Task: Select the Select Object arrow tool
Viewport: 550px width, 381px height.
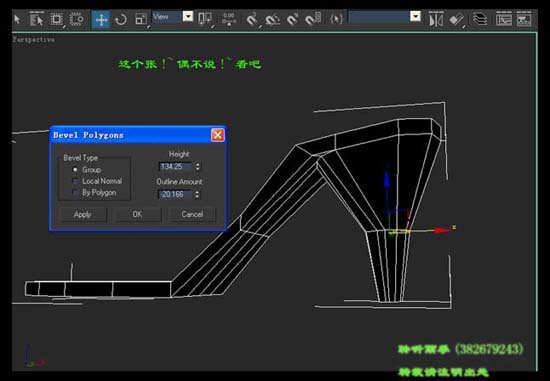Action: [x=17, y=19]
